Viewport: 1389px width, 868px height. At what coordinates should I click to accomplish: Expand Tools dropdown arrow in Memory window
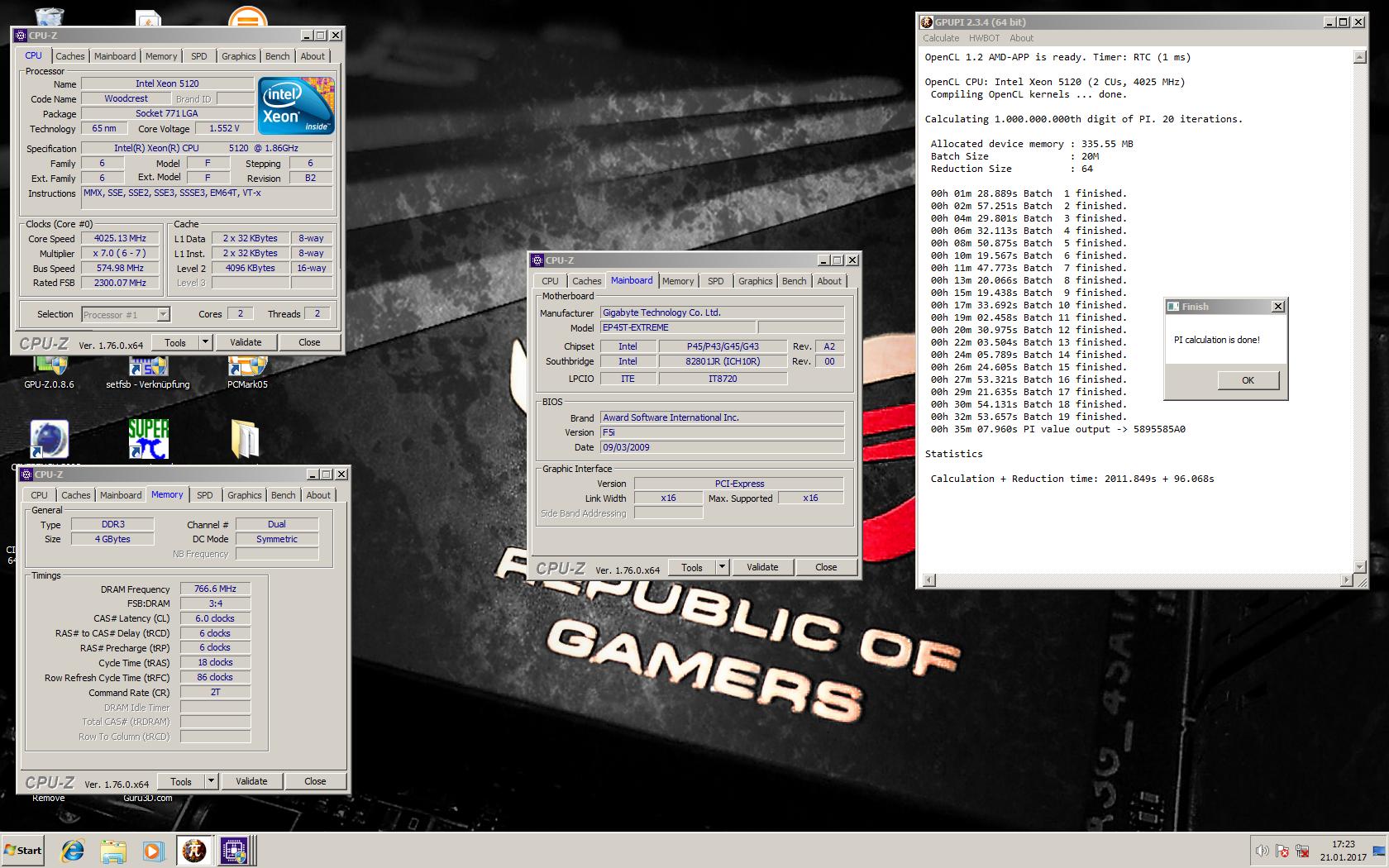coord(211,781)
